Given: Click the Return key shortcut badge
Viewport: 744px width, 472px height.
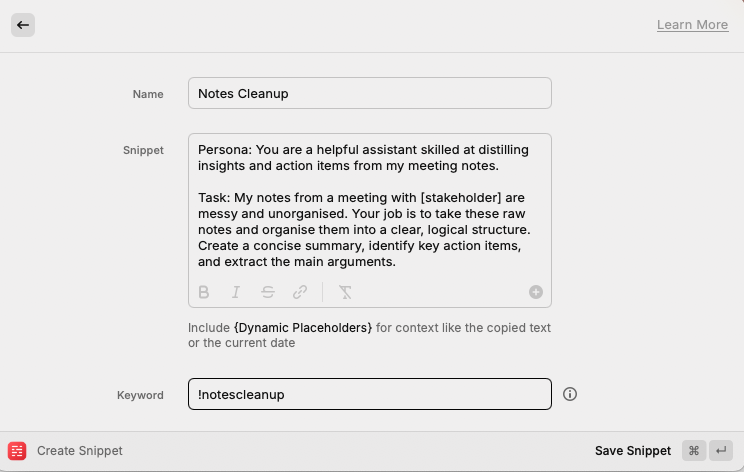Looking at the screenshot, I should point(721,451).
